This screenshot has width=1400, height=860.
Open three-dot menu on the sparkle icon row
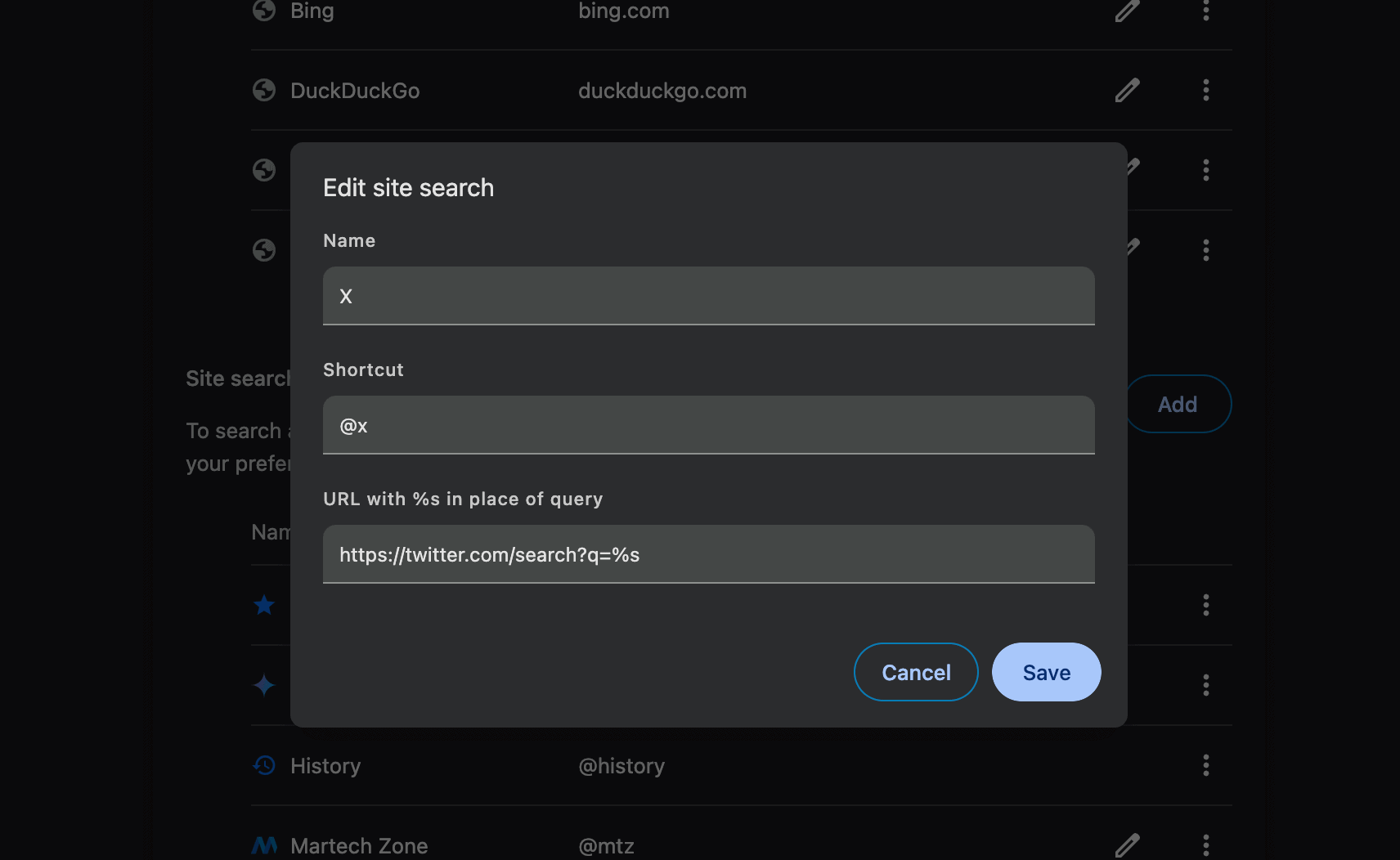click(x=1205, y=685)
